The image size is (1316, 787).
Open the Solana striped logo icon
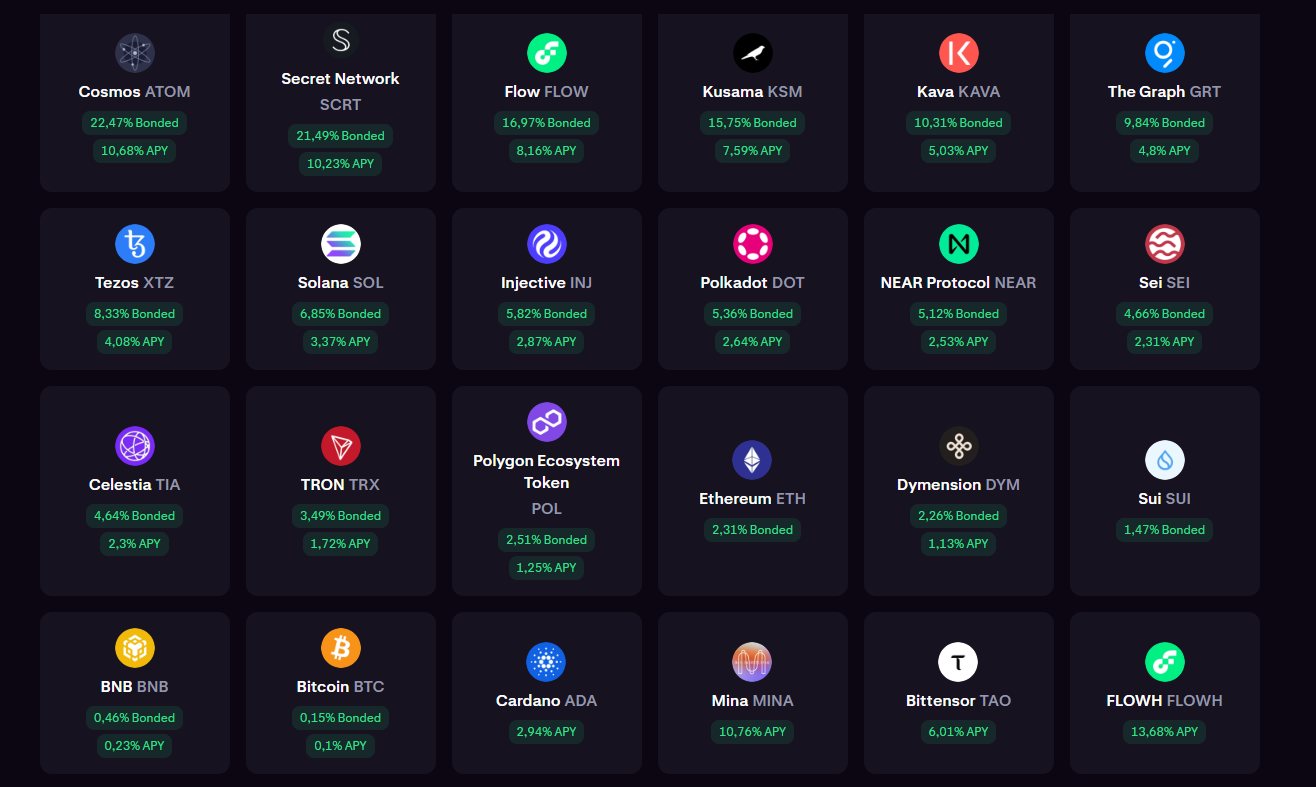click(340, 244)
